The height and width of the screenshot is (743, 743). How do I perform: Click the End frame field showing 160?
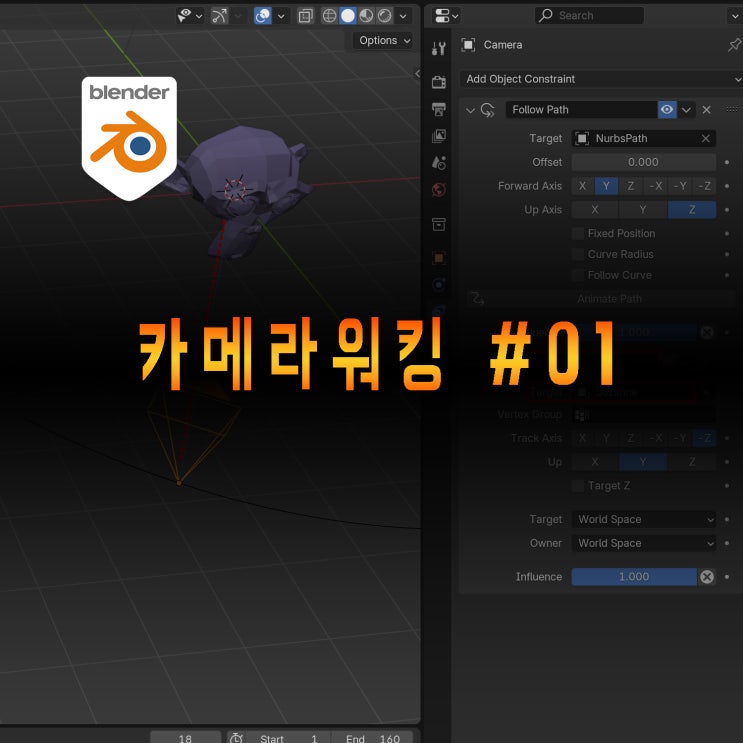pyautogui.click(x=372, y=737)
